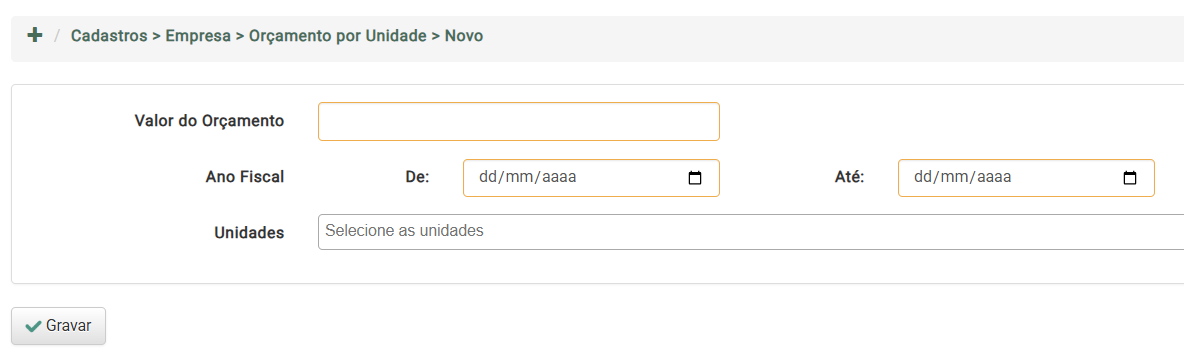Focus the Valor do Orçamento input field

(x=519, y=122)
